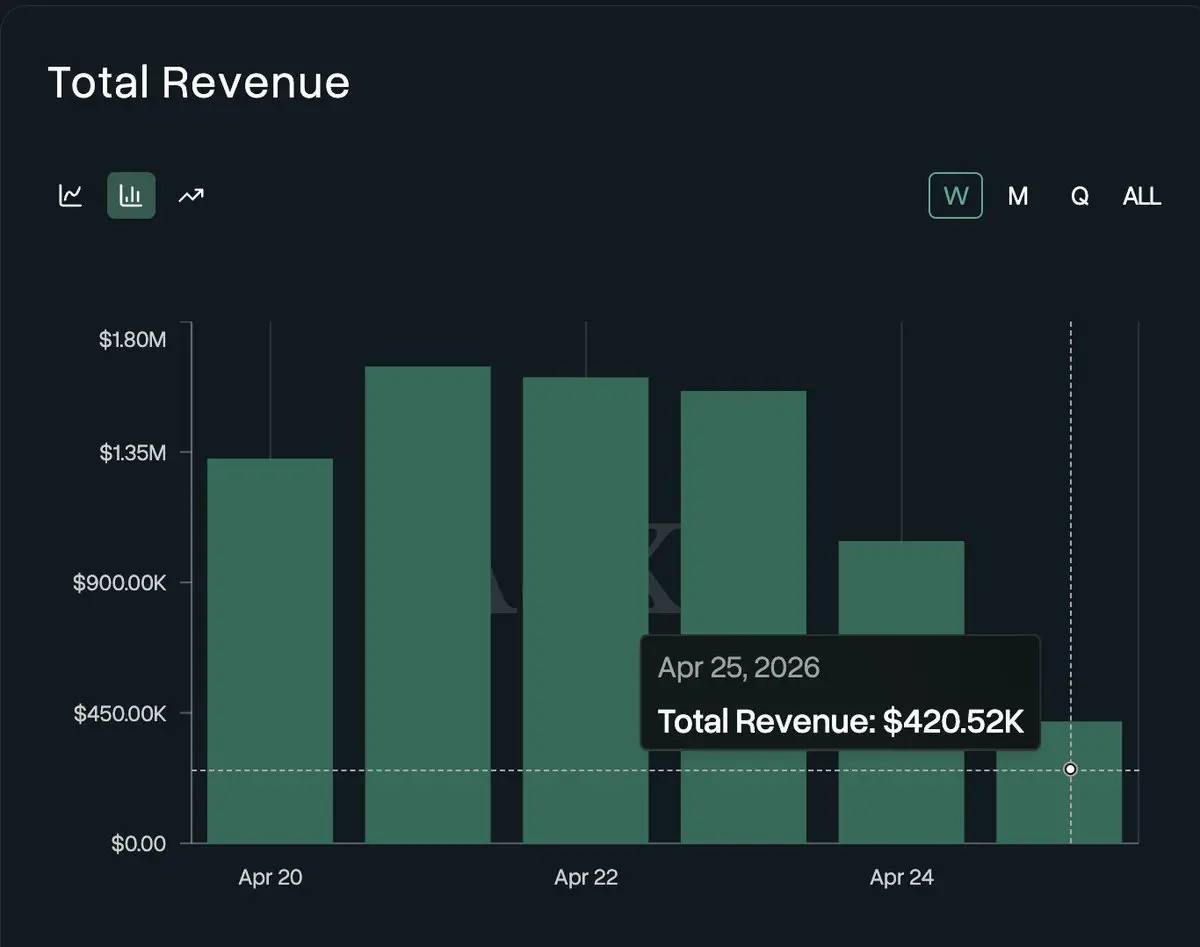Click the 'Total Revenue' chart title

coord(199,82)
